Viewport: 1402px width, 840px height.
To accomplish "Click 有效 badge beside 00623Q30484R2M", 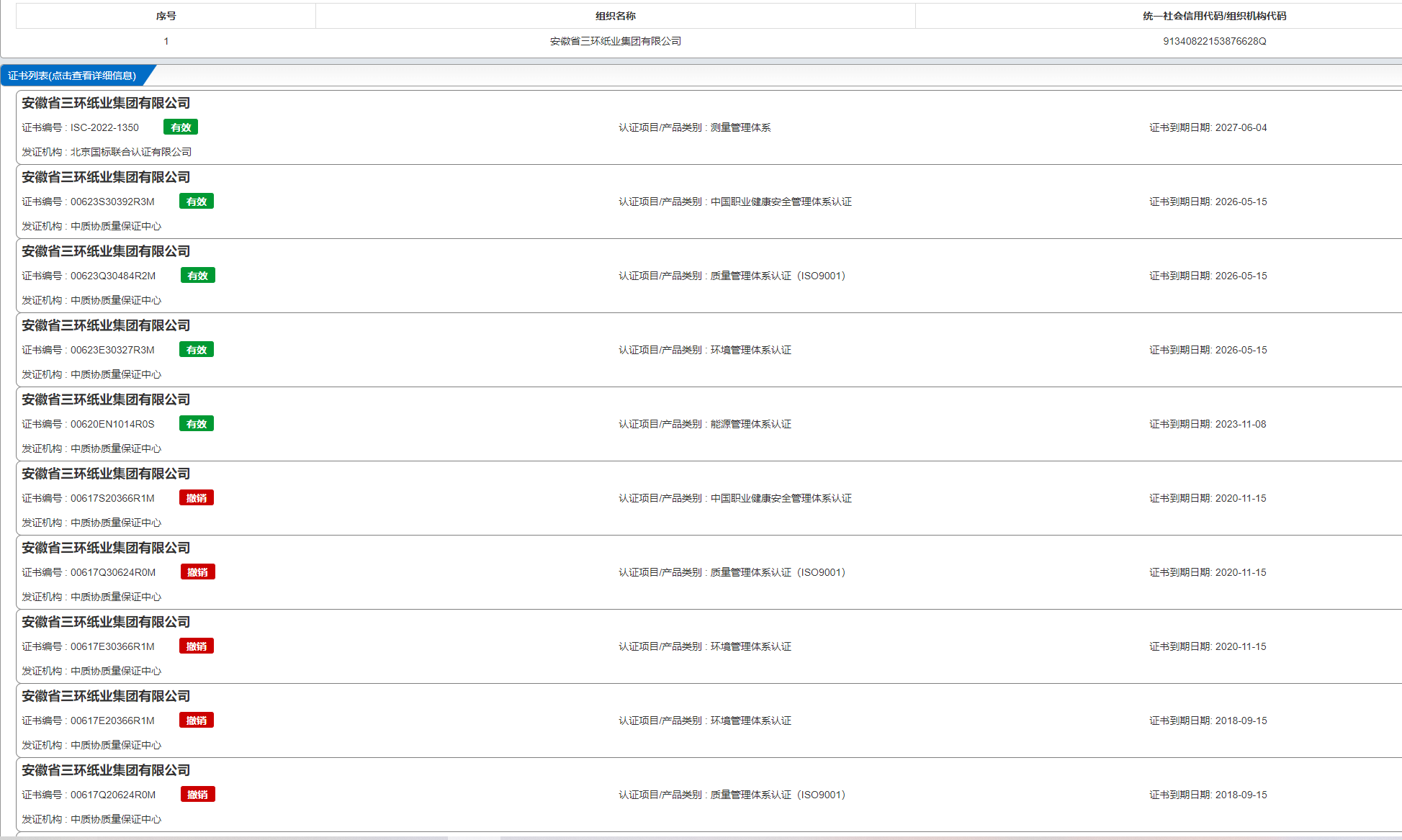I will coord(198,276).
